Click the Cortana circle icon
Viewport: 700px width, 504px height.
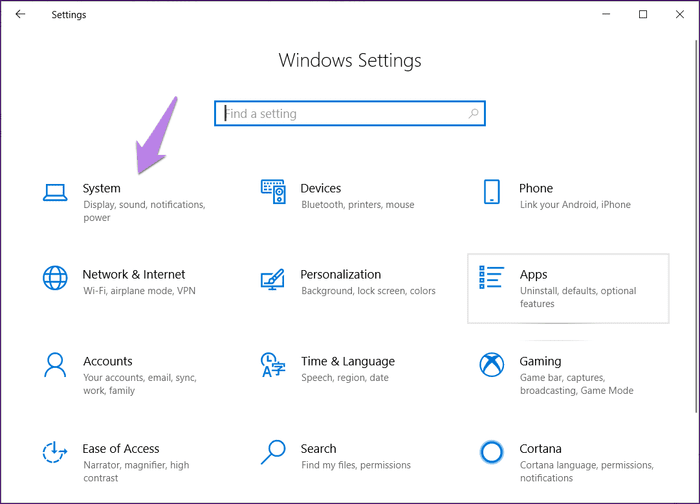492,452
